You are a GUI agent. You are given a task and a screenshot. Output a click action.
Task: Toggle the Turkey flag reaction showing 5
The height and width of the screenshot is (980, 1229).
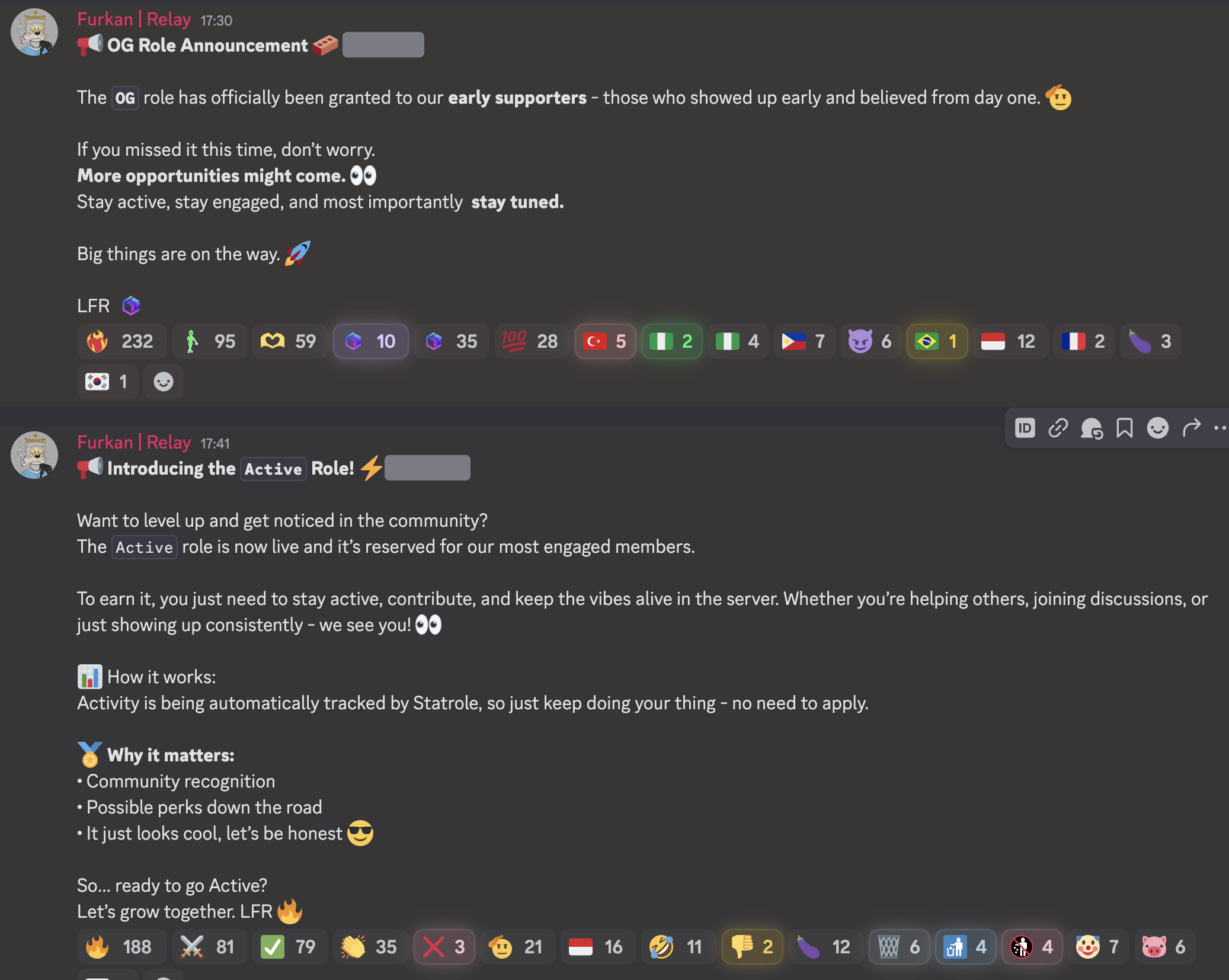point(605,341)
